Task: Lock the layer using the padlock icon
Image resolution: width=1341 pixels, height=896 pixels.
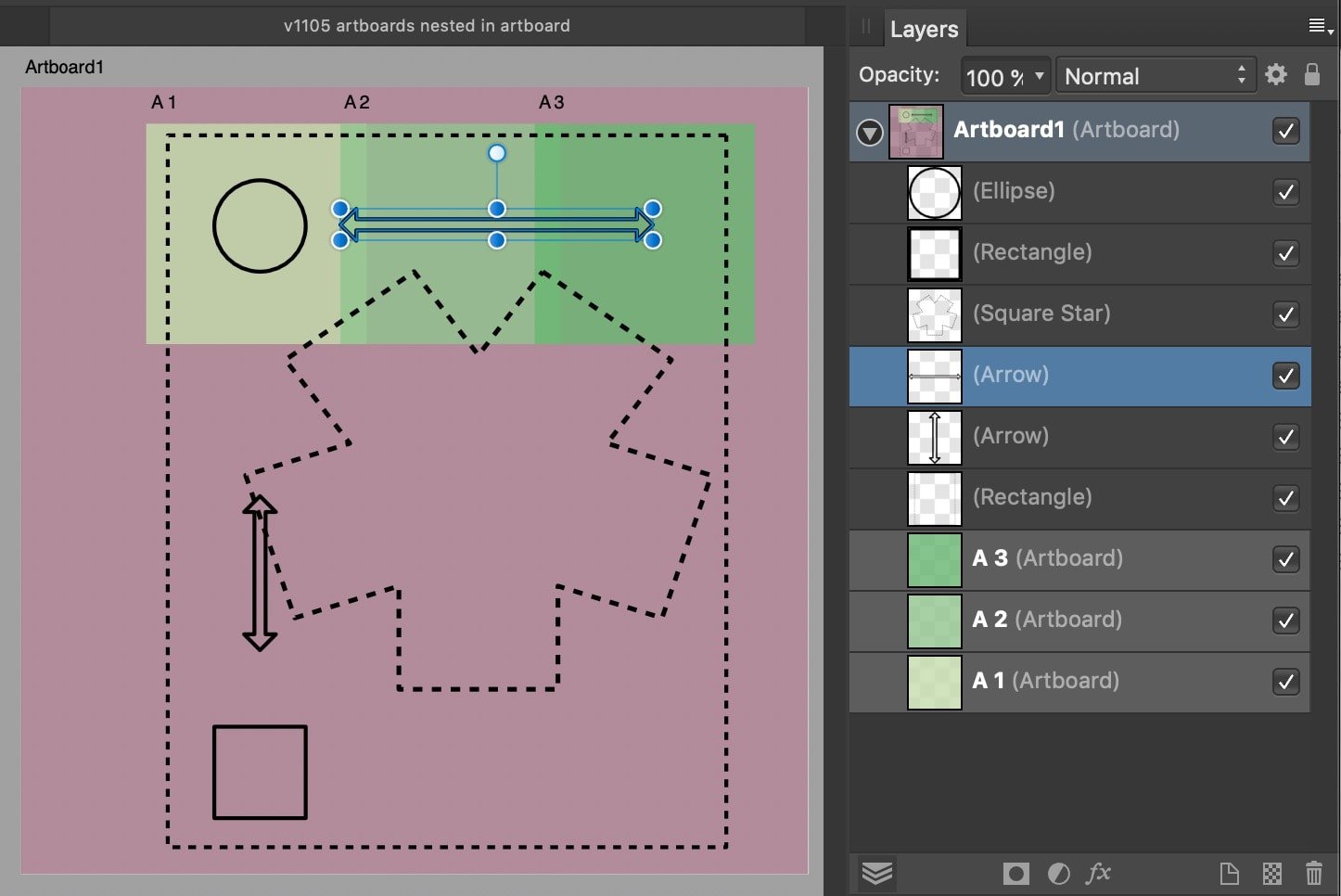Action: 1312,75
